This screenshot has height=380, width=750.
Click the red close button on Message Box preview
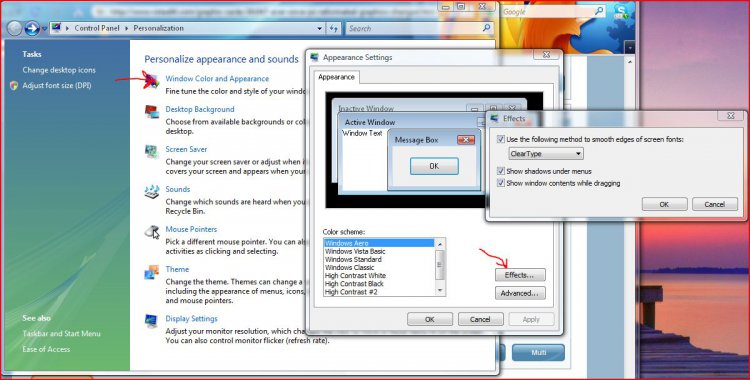(x=465, y=140)
